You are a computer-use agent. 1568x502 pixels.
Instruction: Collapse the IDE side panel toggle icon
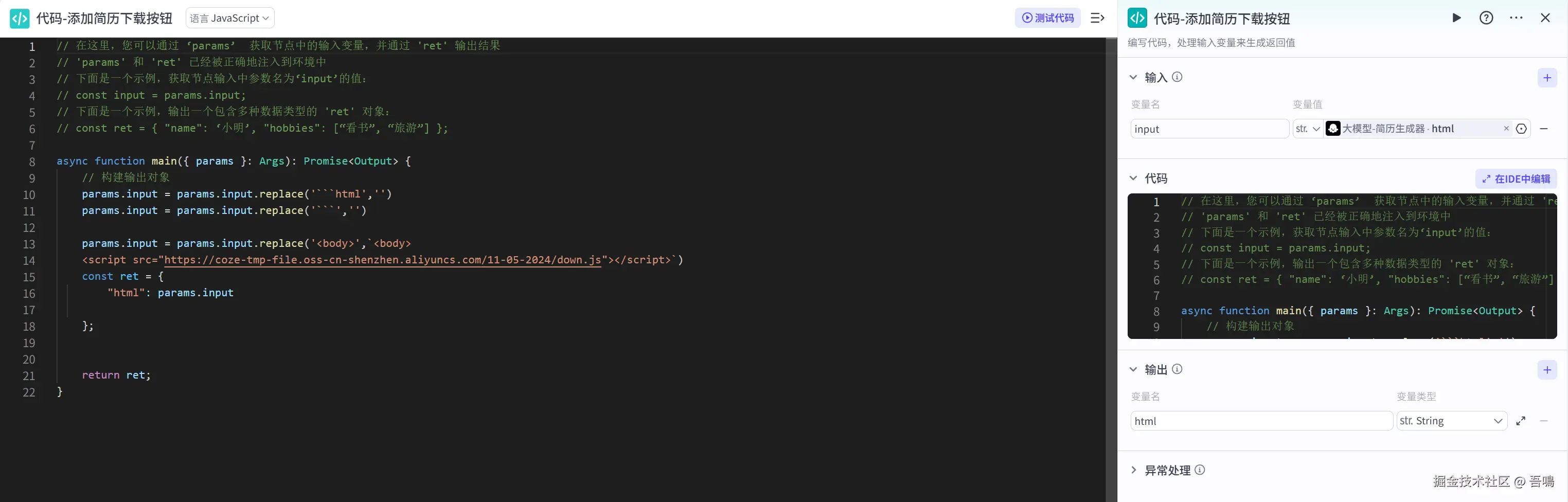(1097, 18)
